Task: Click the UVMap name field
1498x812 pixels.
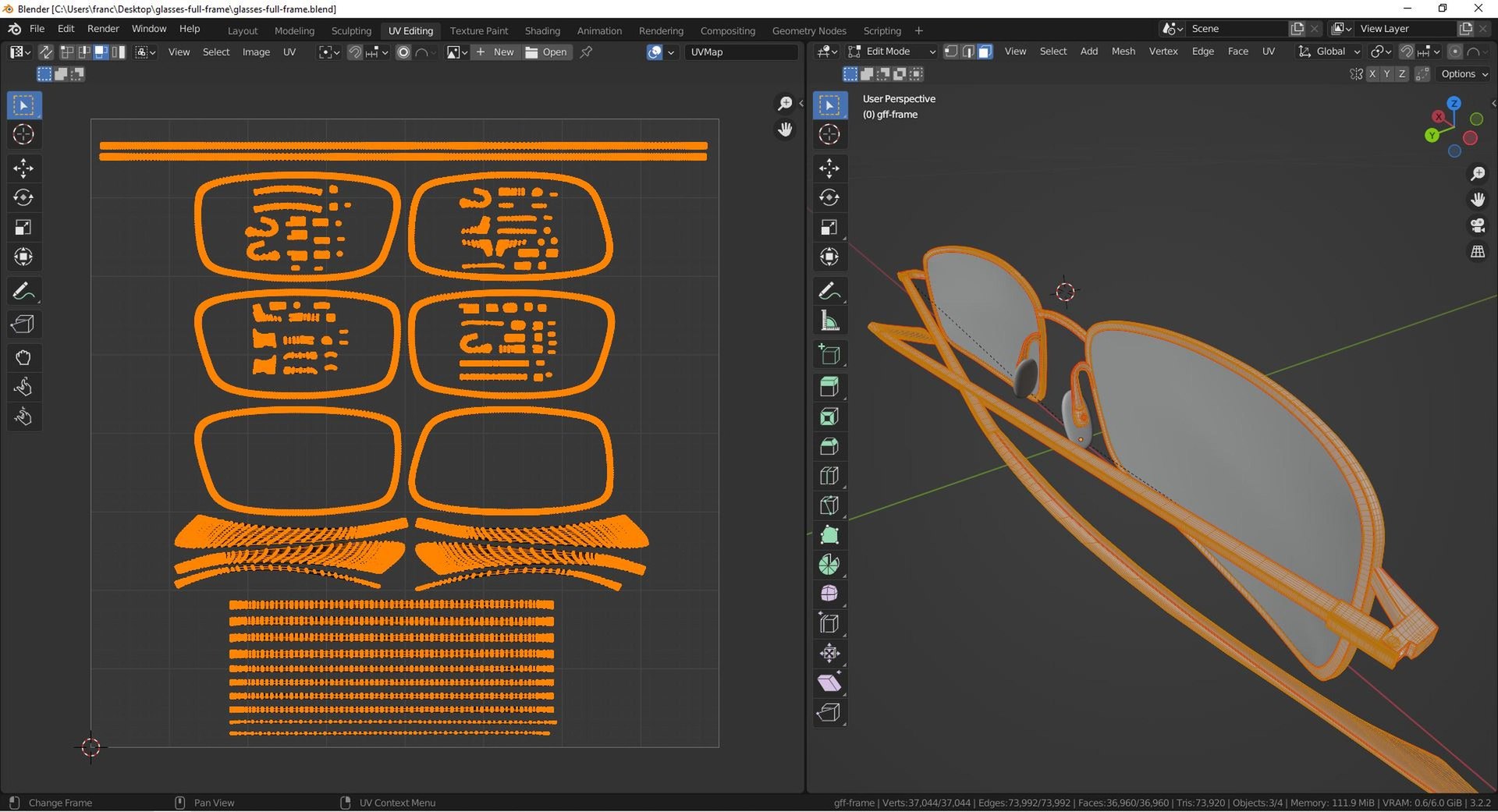Action: (x=742, y=52)
